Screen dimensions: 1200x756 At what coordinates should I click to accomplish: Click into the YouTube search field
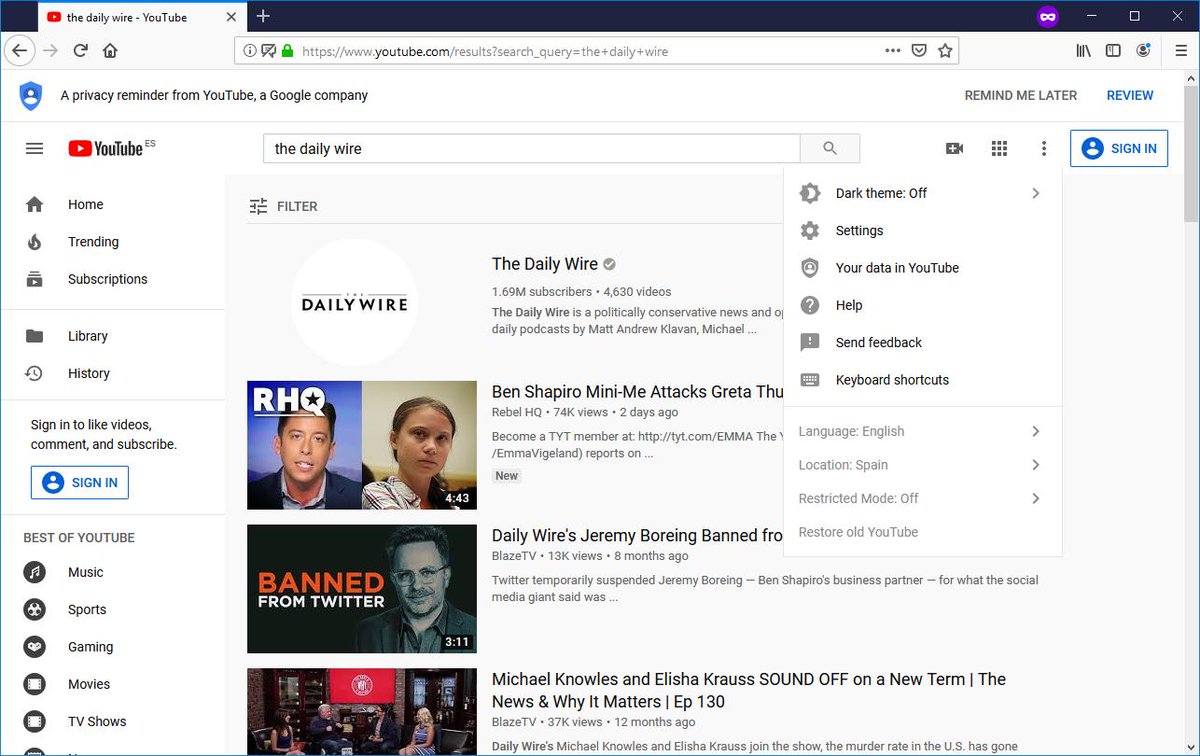[532, 148]
